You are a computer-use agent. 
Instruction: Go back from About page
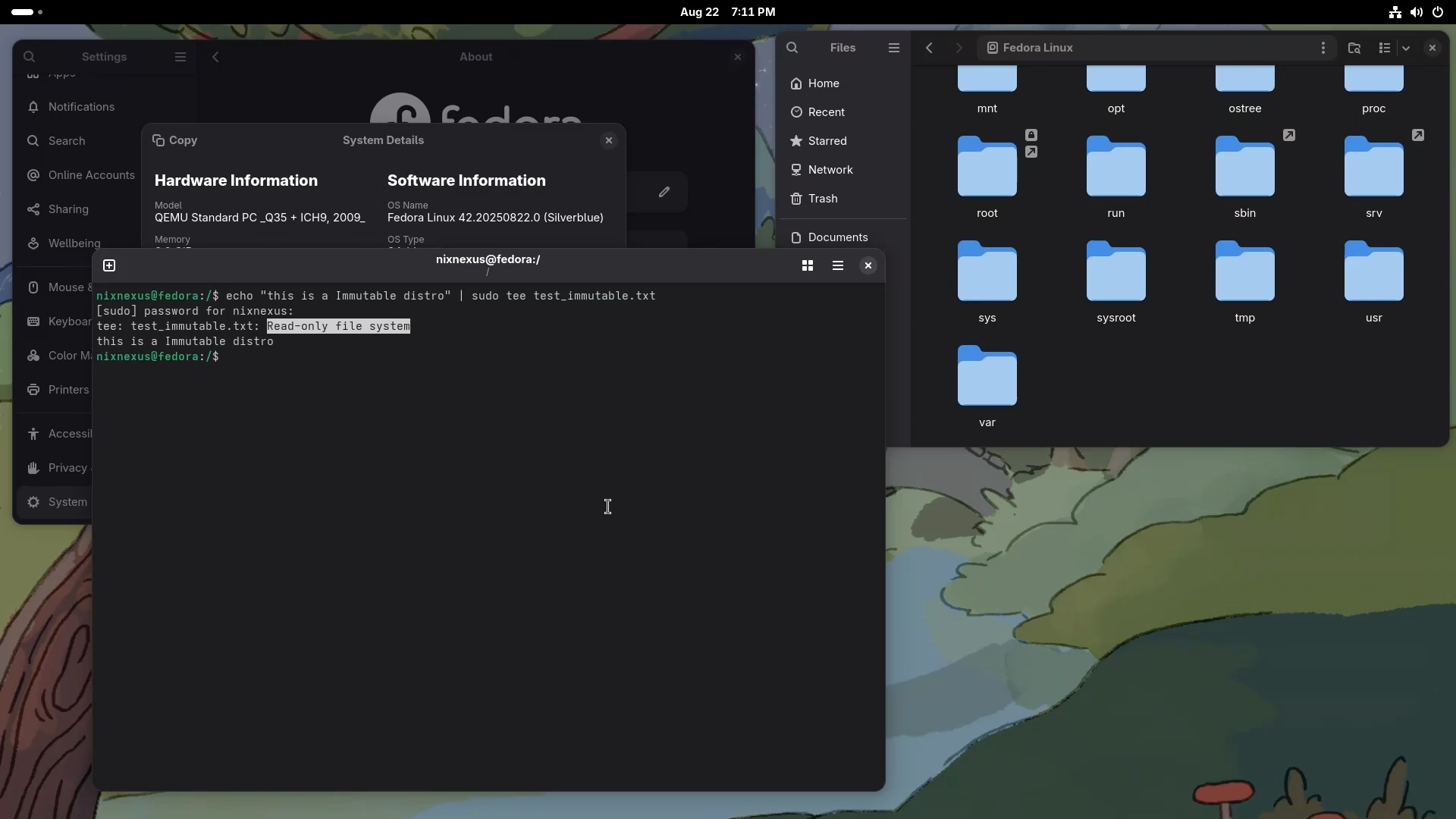pos(215,57)
